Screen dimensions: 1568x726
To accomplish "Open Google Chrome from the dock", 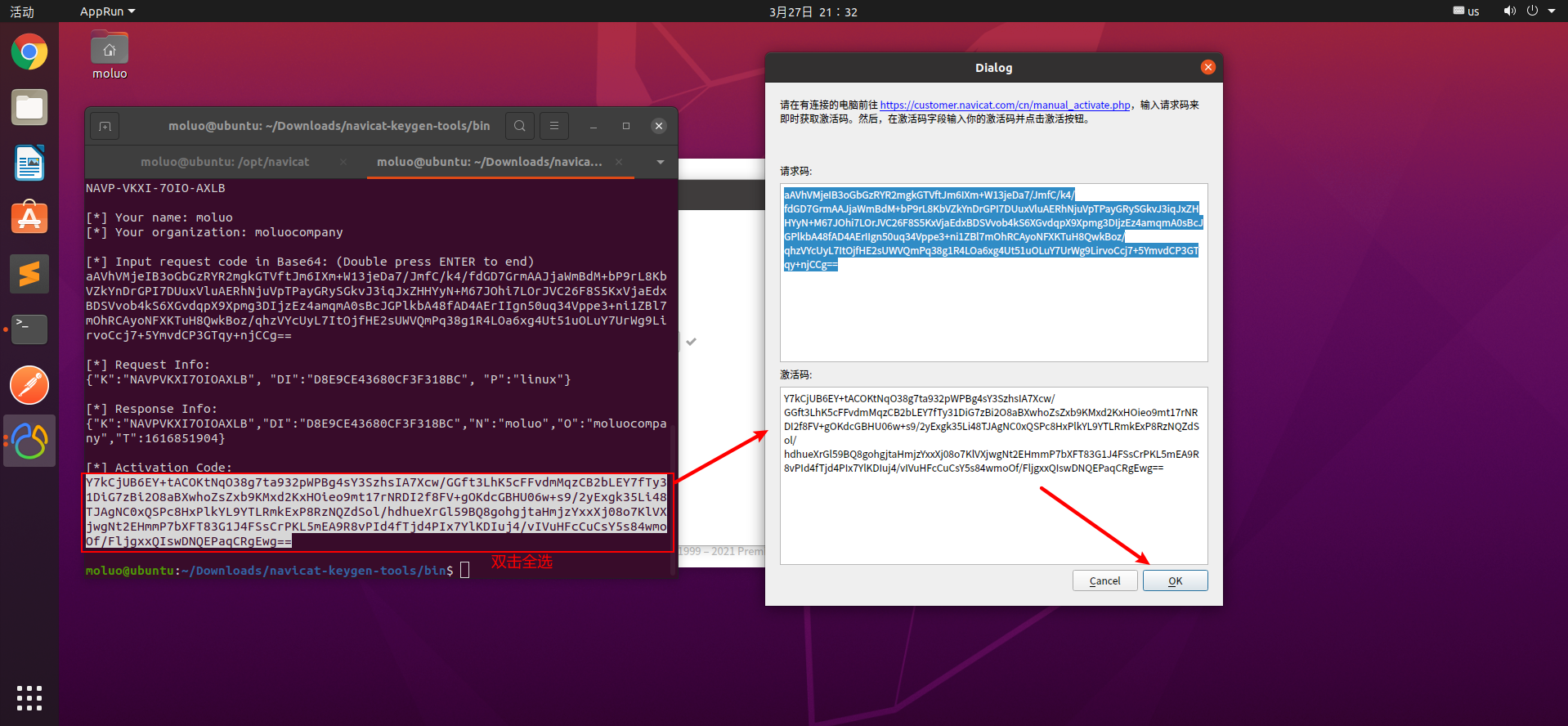I will pyautogui.click(x=29, y=52).
